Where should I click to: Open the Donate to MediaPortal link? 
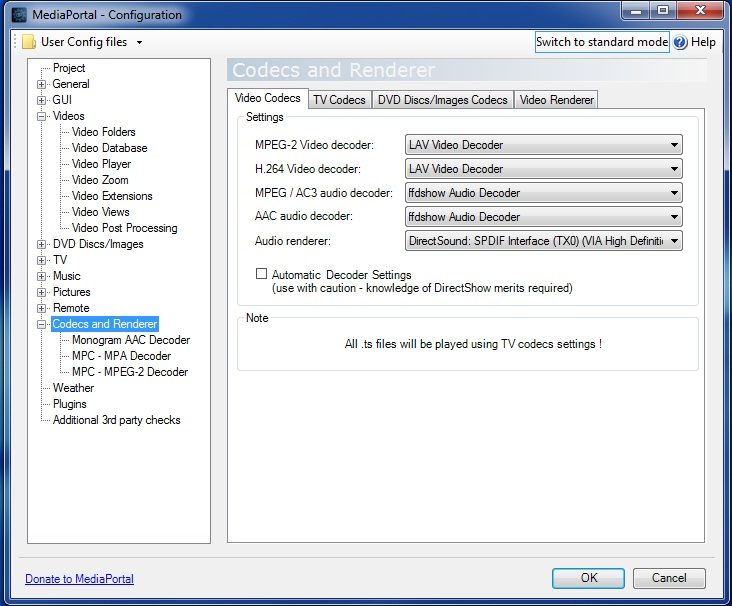[79, 579]
